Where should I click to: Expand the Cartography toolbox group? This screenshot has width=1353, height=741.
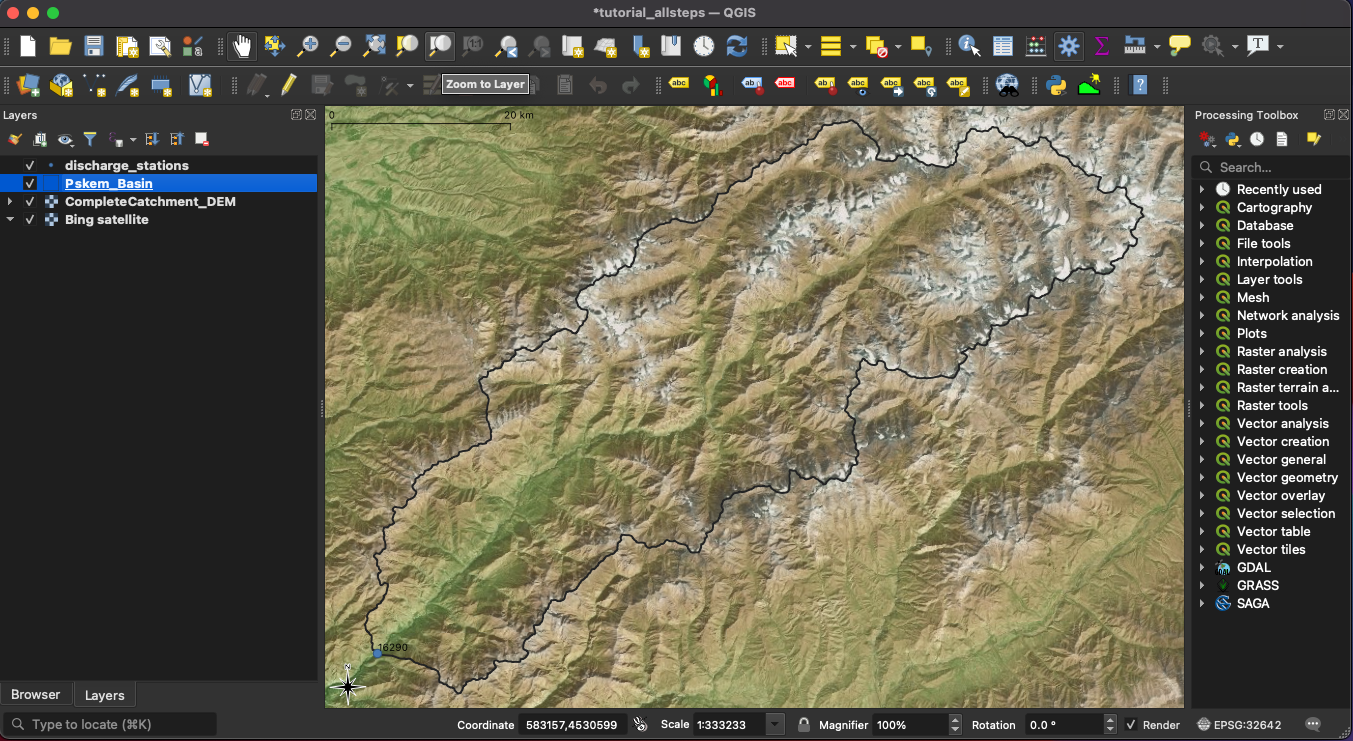point(1202,207)
